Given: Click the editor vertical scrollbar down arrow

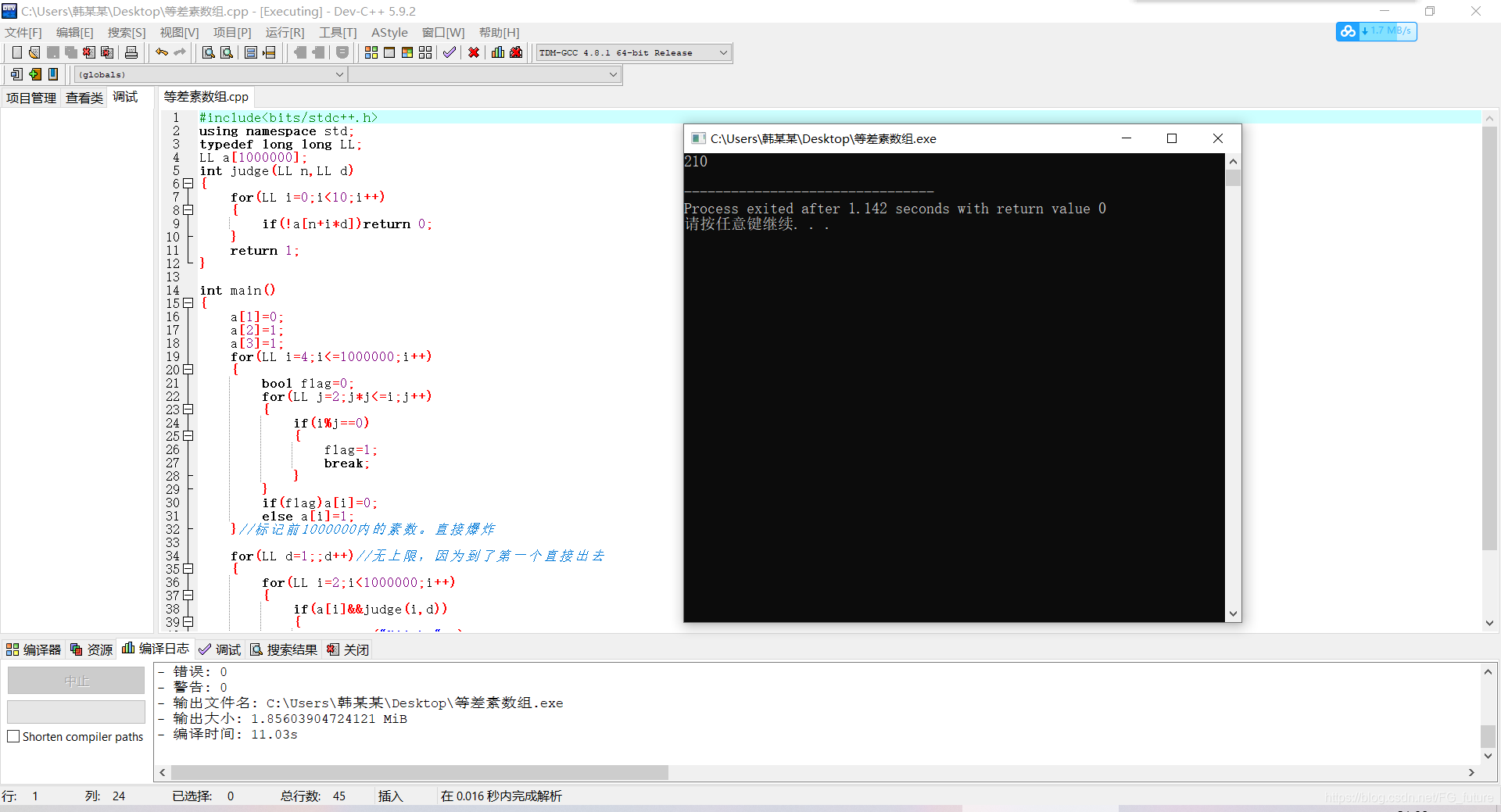Looking at the screenshot, I should pos(1489,623).
